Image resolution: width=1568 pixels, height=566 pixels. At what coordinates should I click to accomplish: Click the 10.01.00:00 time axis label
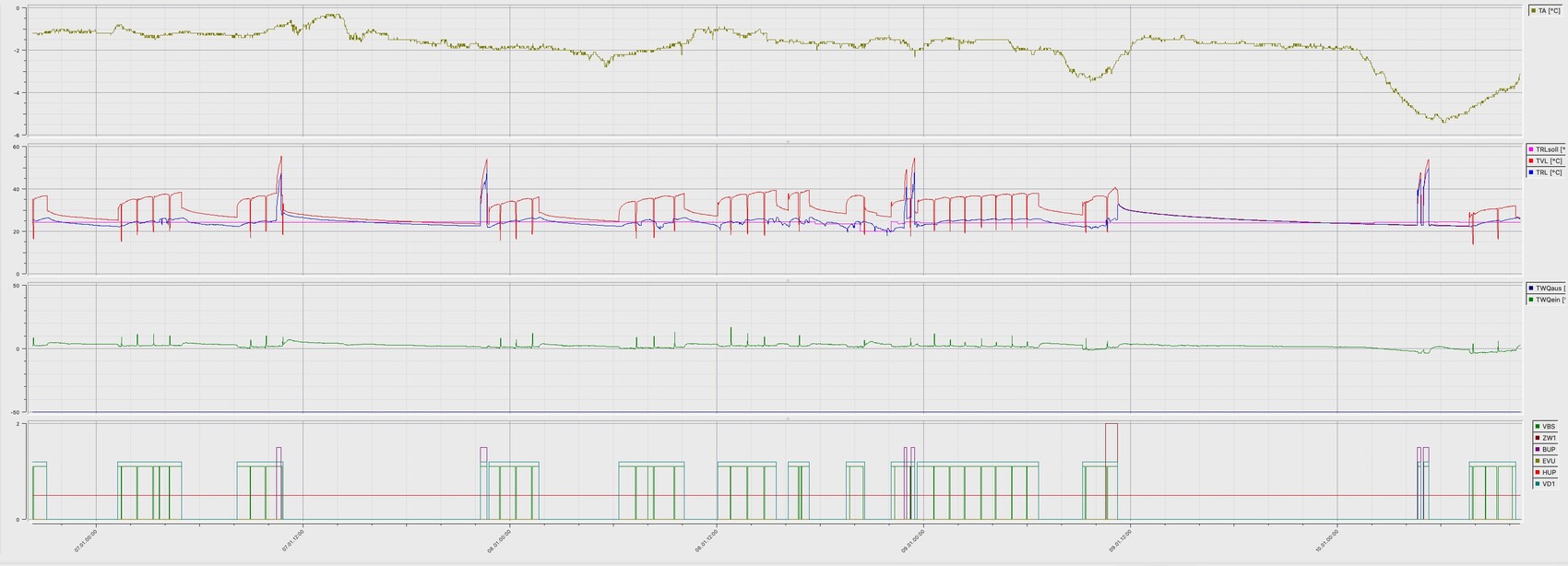tap(1328, 538)
